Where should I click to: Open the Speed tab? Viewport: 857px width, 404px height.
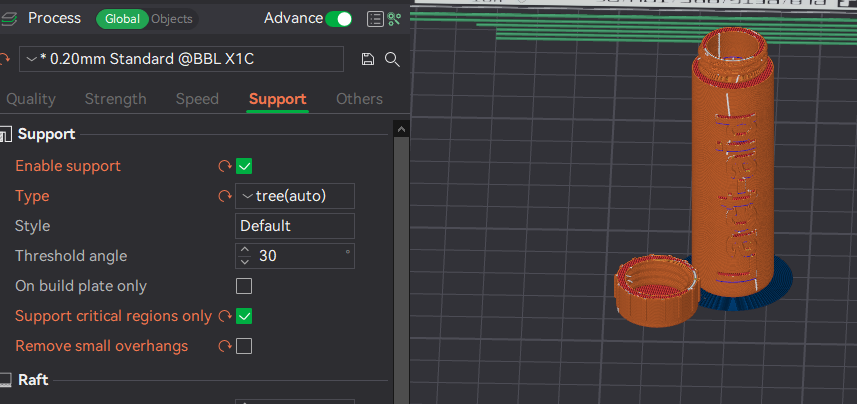click(x=197, y=99)
